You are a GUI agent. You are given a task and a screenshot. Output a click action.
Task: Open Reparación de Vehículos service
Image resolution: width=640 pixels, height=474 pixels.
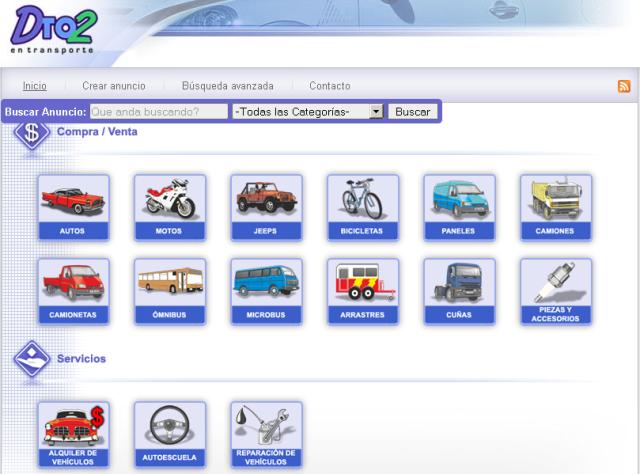(266, 434)
